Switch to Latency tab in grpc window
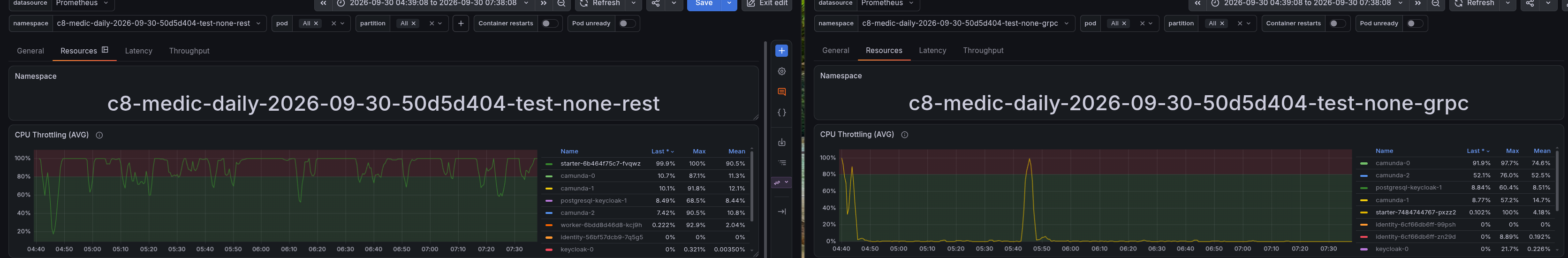This screenshot has width=1568, height=258. (932, 51)
